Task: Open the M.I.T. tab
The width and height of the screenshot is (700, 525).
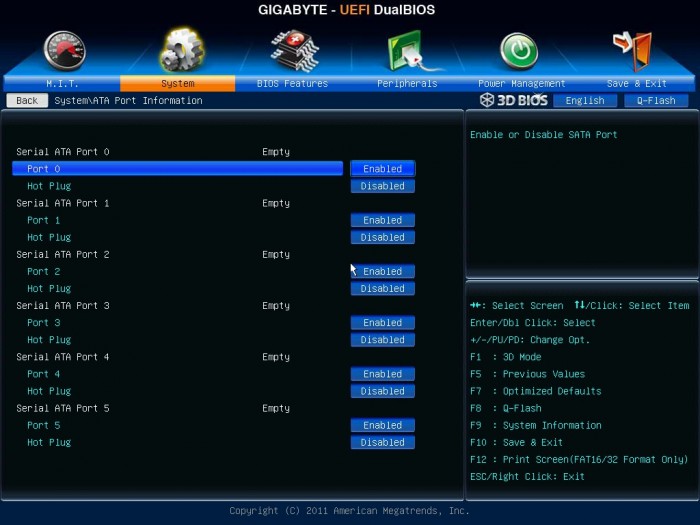Action: [x=62, y=83]
